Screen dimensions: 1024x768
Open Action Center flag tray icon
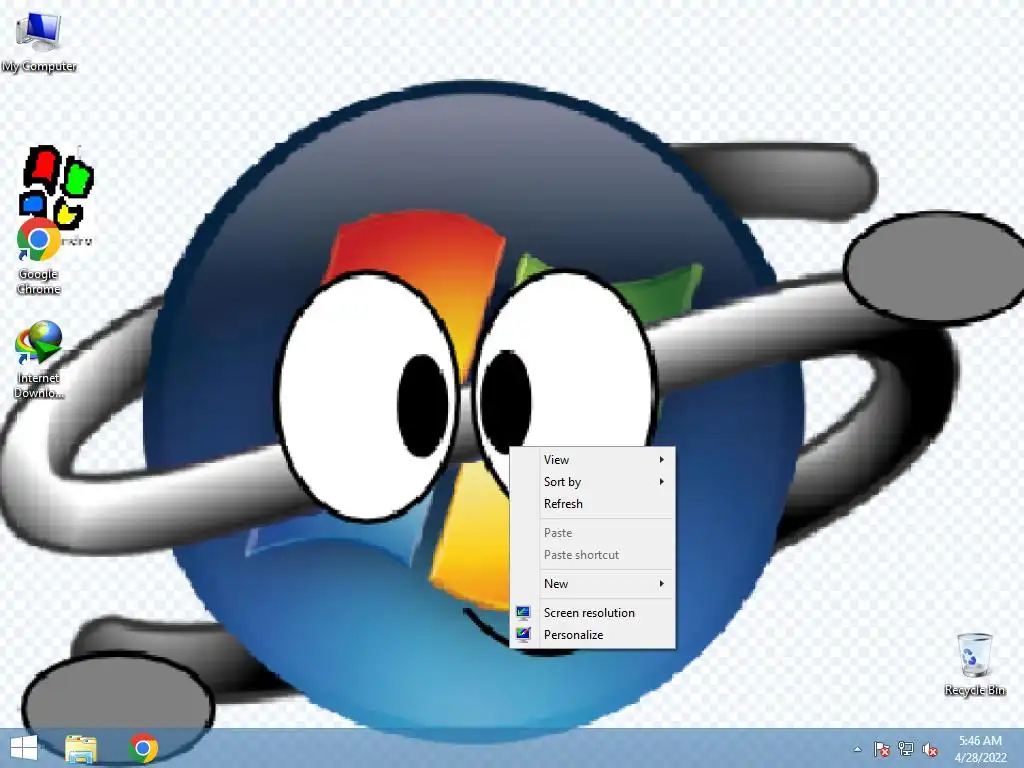pos(882,749)
